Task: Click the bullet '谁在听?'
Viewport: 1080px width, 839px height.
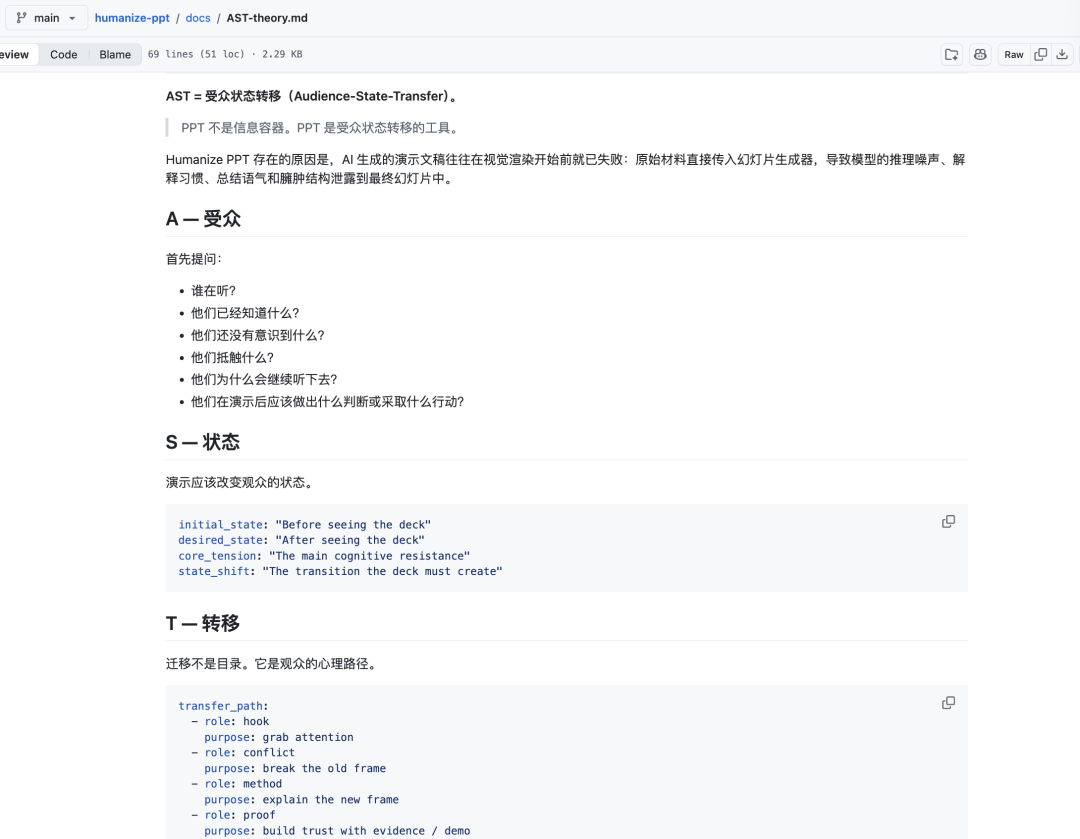Action: [x=213, y=291]
